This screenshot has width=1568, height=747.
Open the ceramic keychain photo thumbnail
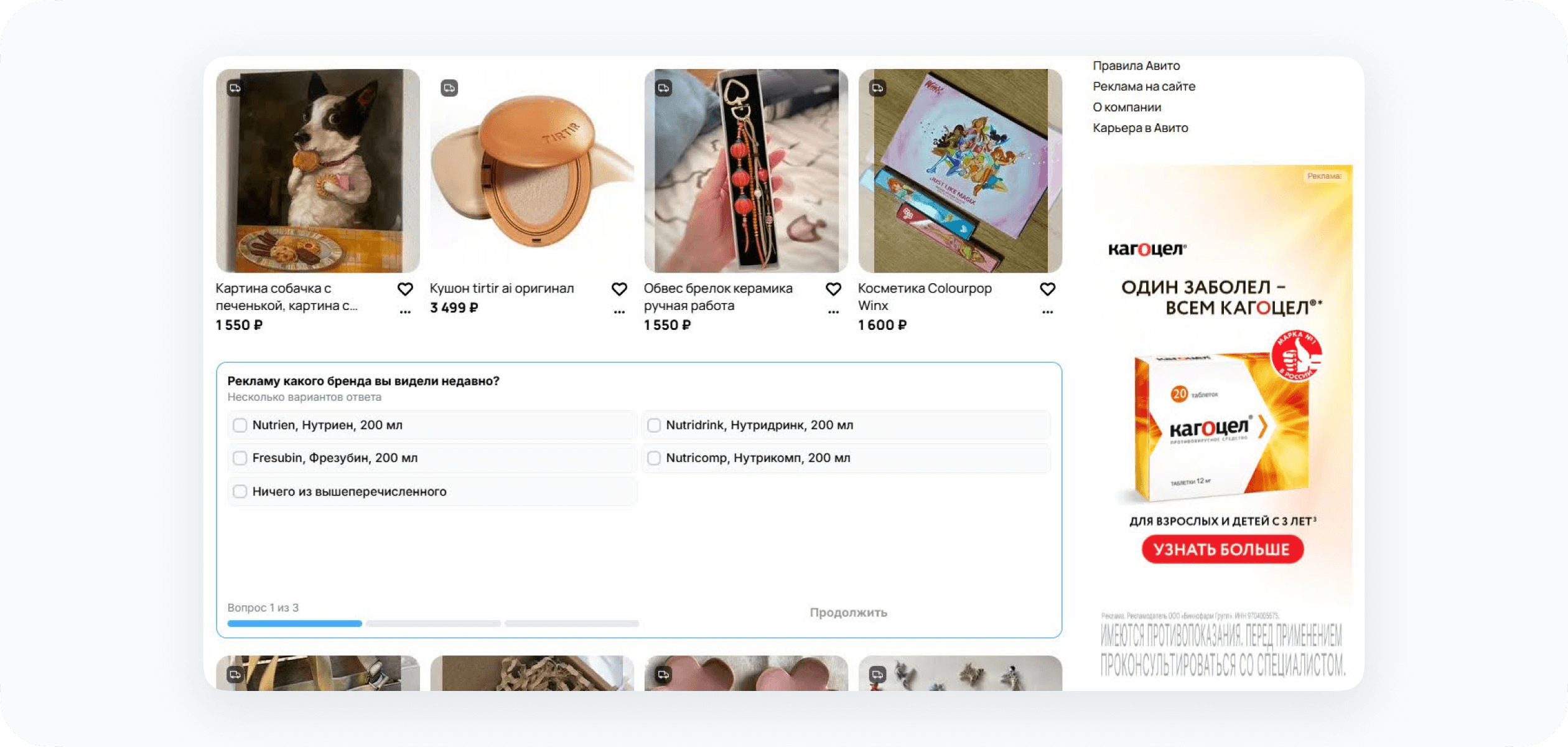[746, 171]
